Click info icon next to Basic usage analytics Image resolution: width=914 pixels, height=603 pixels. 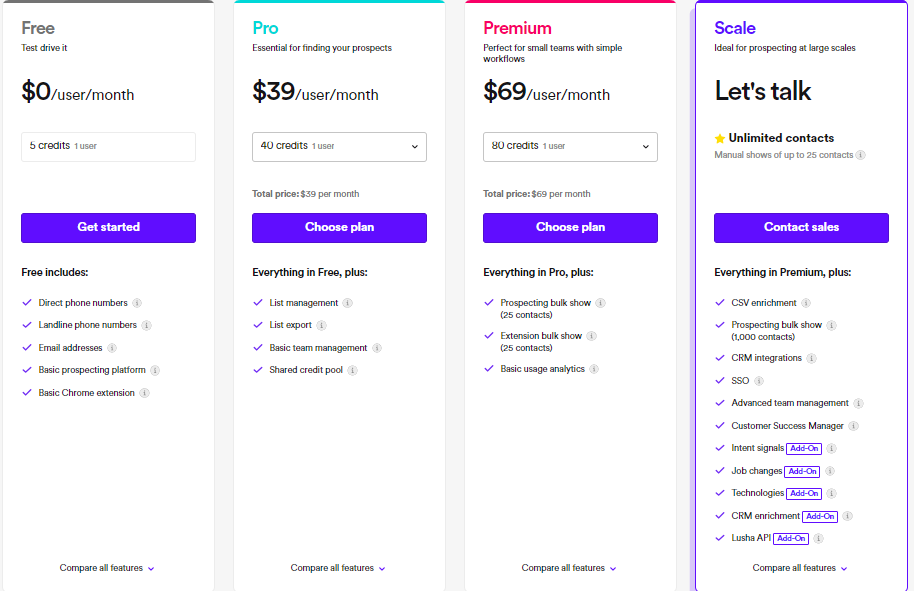pos(594,369)
